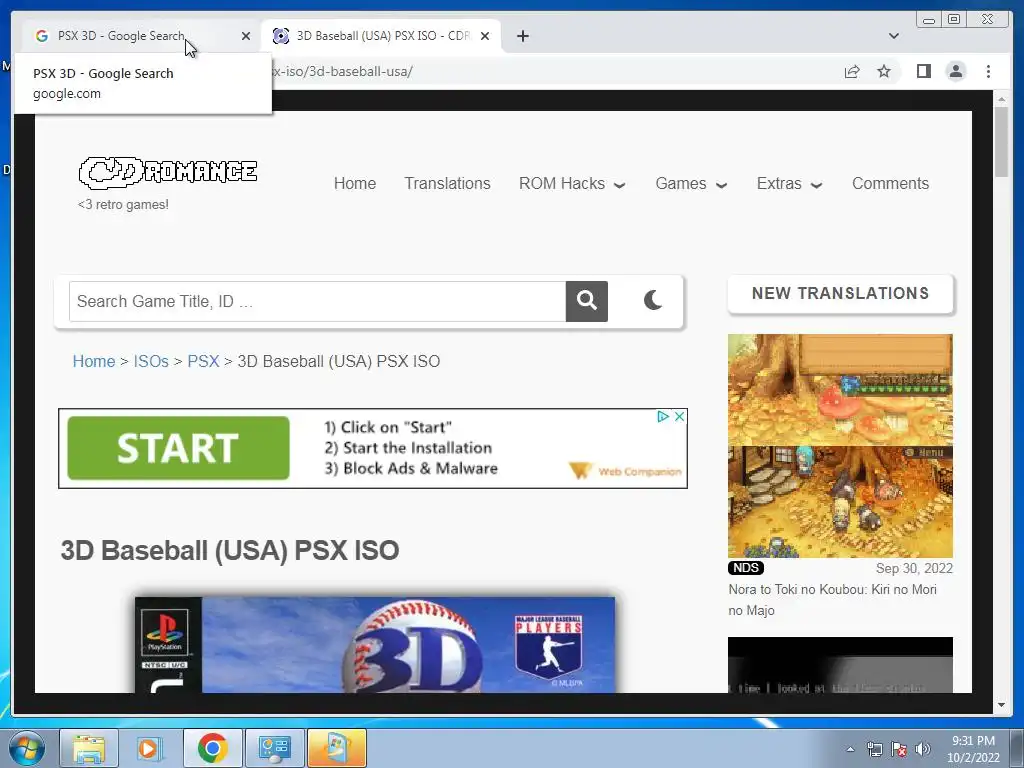
Task: Click the address bar URL text
Action: click(x=343, y=71)
